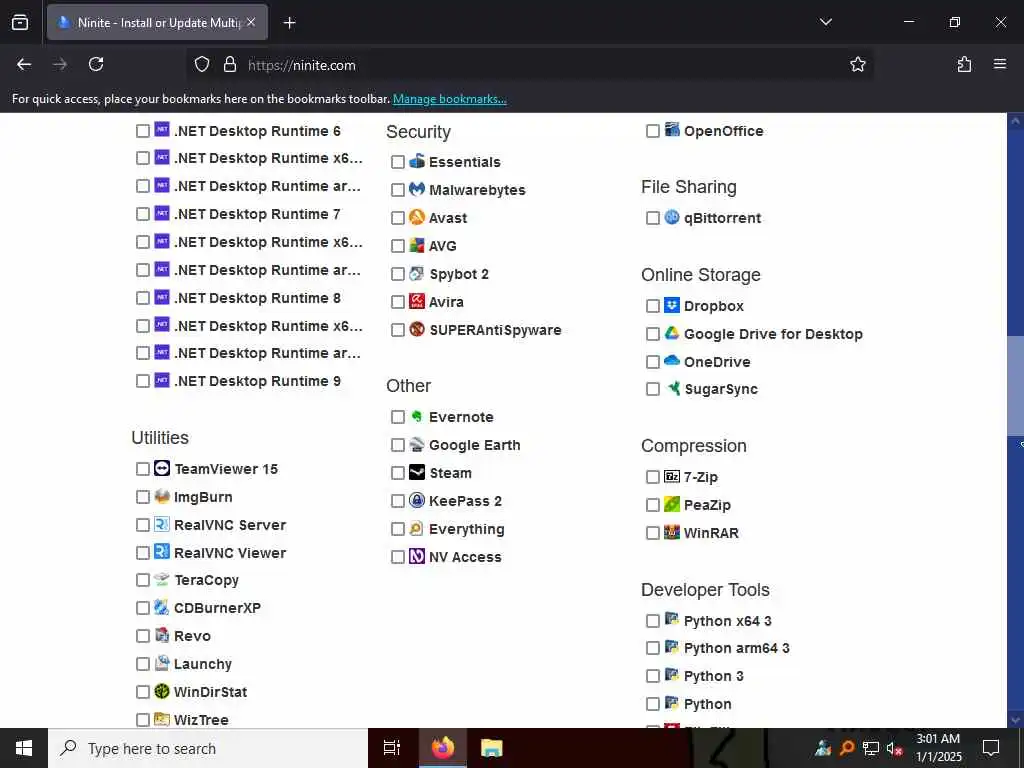Select the RealVNC Viewer checkbox

click(143, 552)
